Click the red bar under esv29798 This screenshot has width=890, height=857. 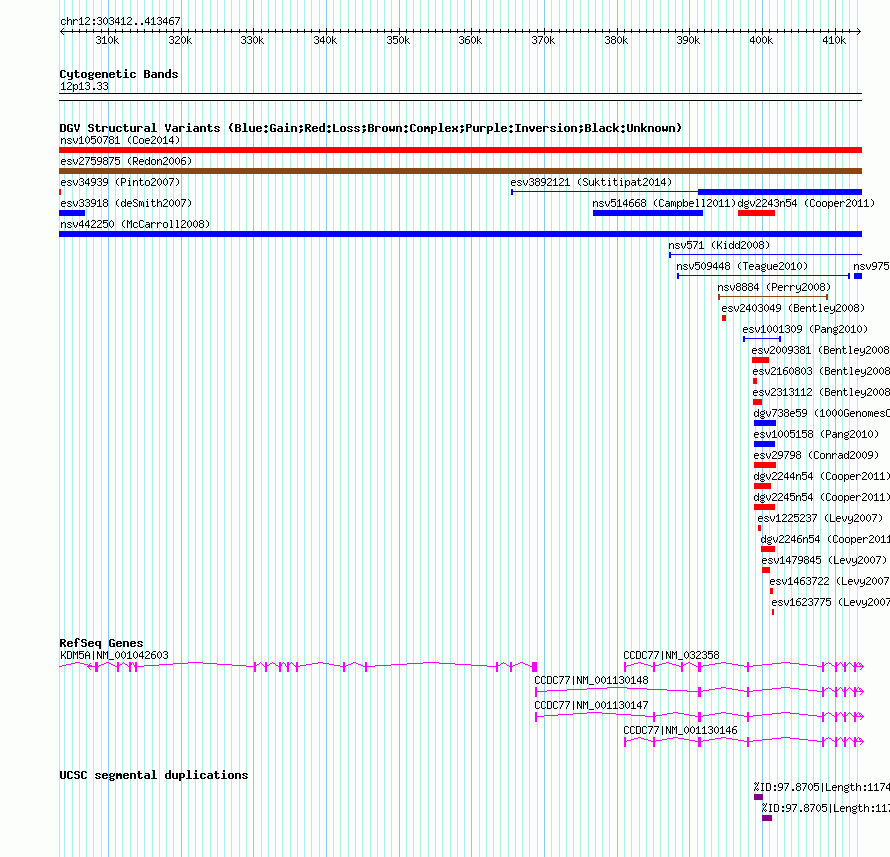[x=765, y=465]
